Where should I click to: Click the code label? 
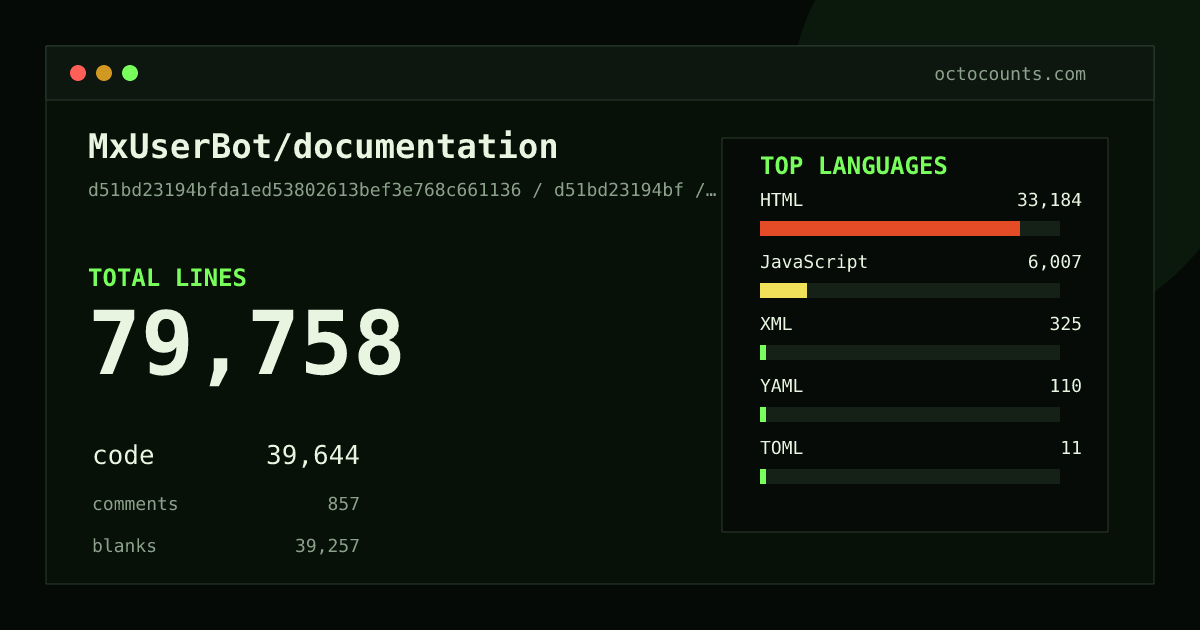point(123,456)
